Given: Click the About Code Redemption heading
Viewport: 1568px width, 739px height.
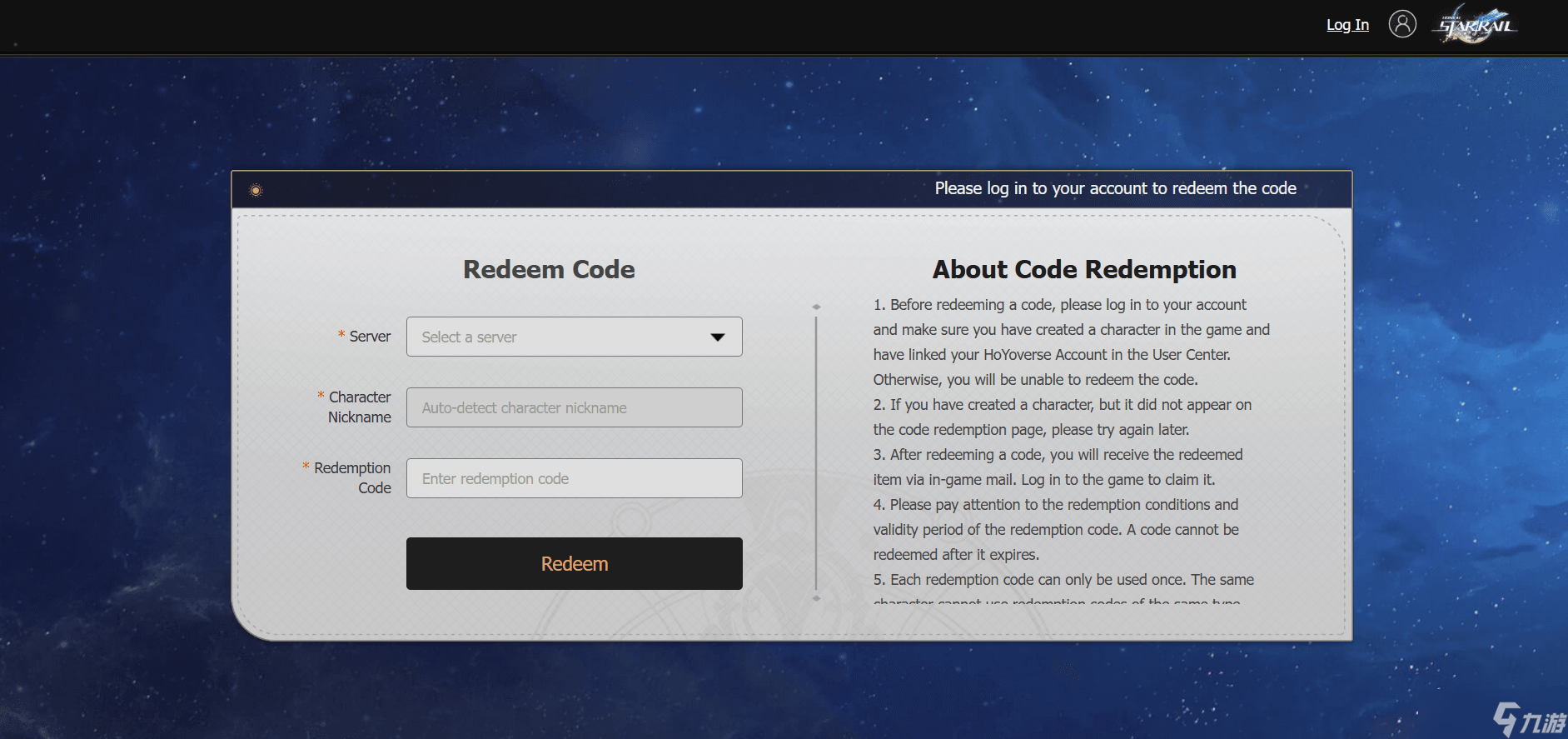Looking at the screenshot, I should [1084, 269].
